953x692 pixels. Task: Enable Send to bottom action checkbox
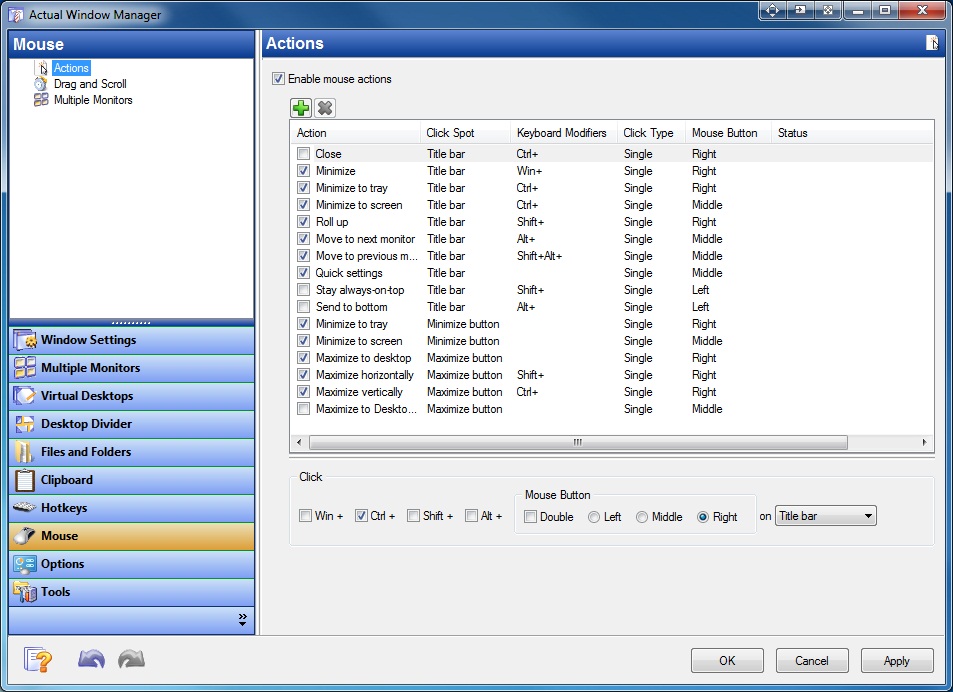303,307
